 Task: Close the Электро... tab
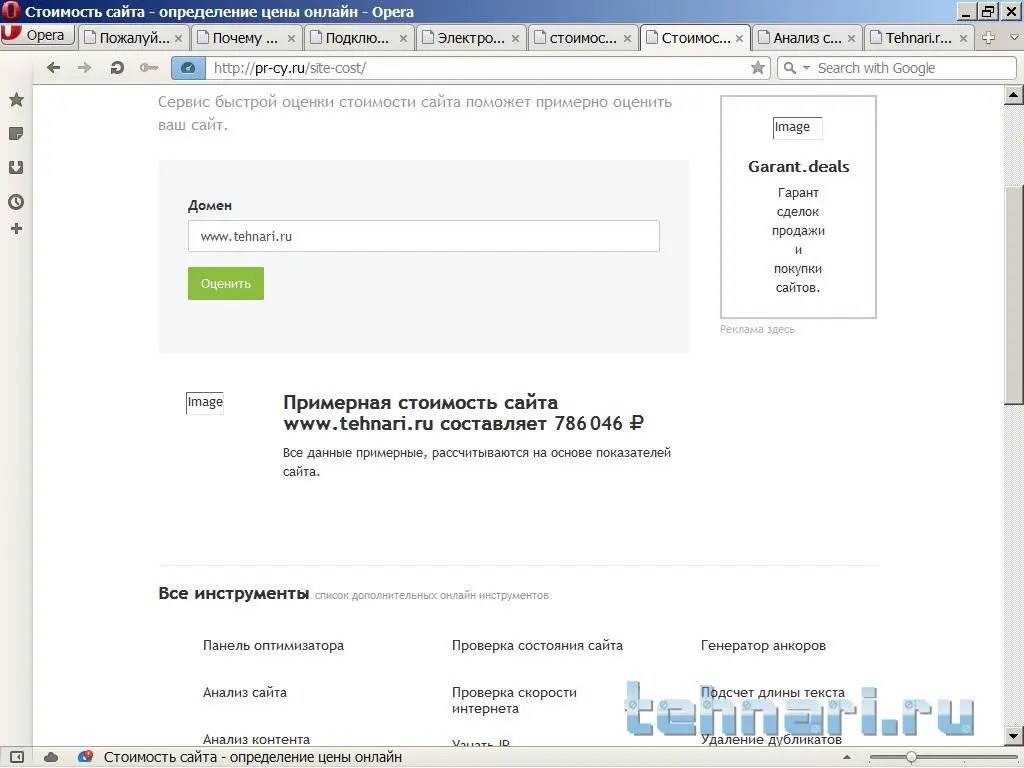(x=515, y=39)
